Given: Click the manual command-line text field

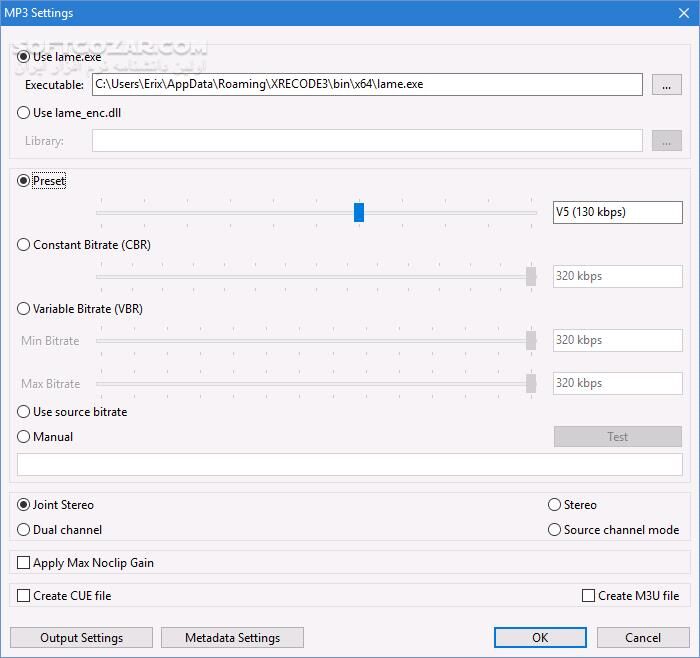Looking at the screenshot, I should click(x=350, y=464).
